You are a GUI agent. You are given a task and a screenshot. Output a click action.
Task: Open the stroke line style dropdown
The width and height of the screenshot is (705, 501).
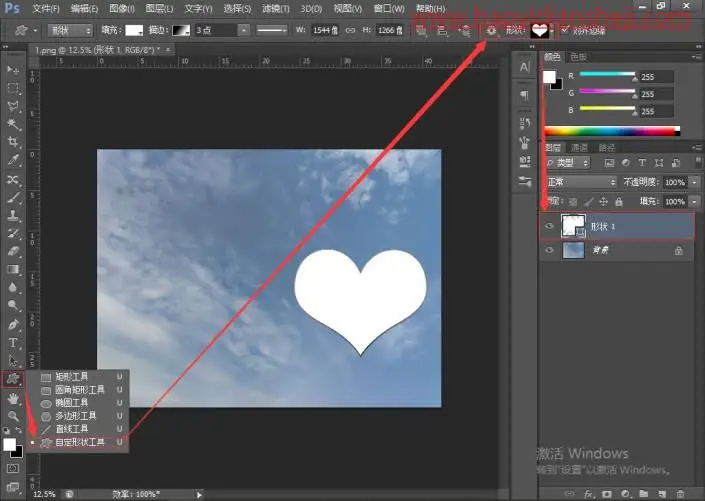(272, 31)
